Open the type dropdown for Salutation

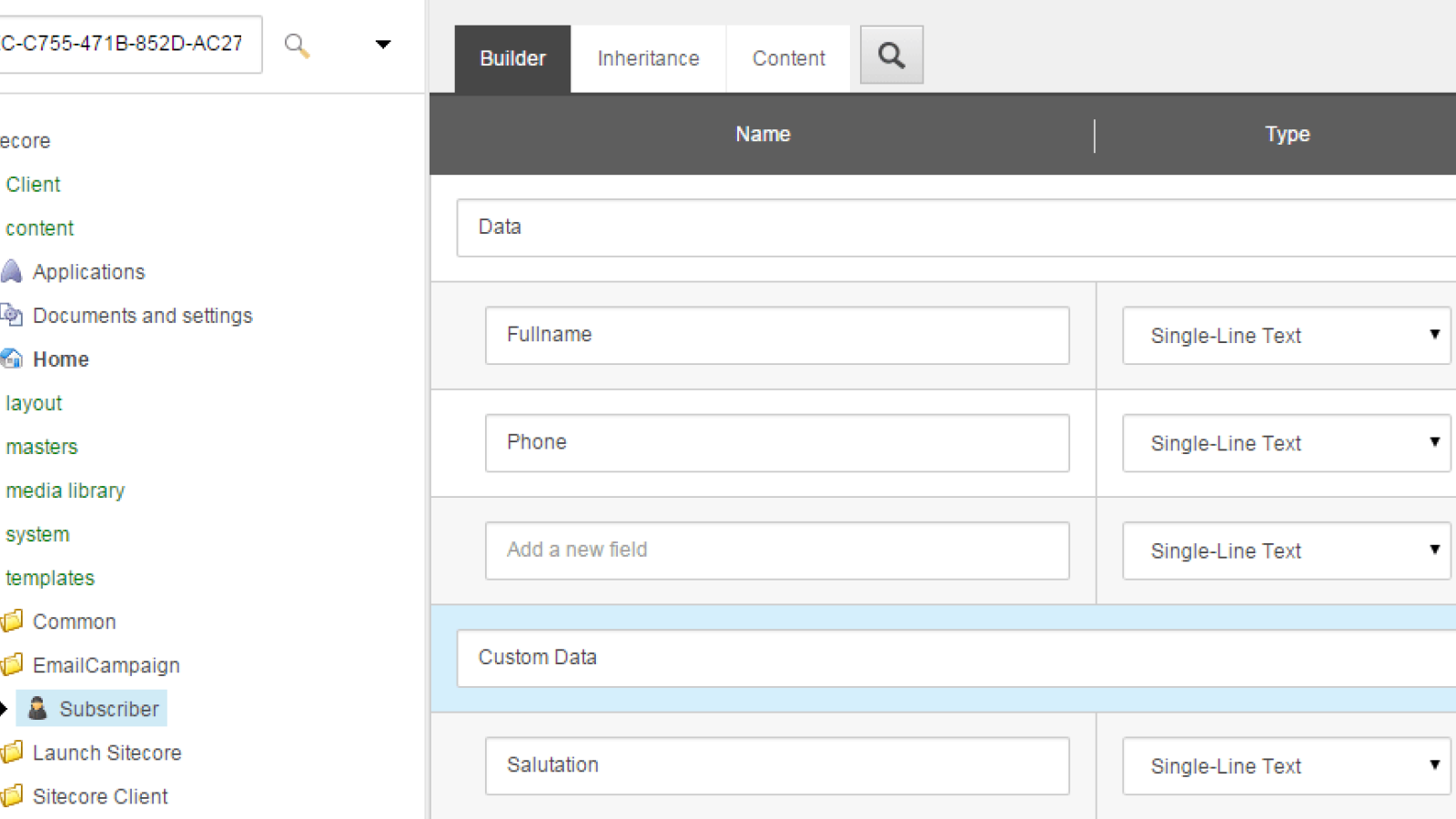pos(1433,765)
